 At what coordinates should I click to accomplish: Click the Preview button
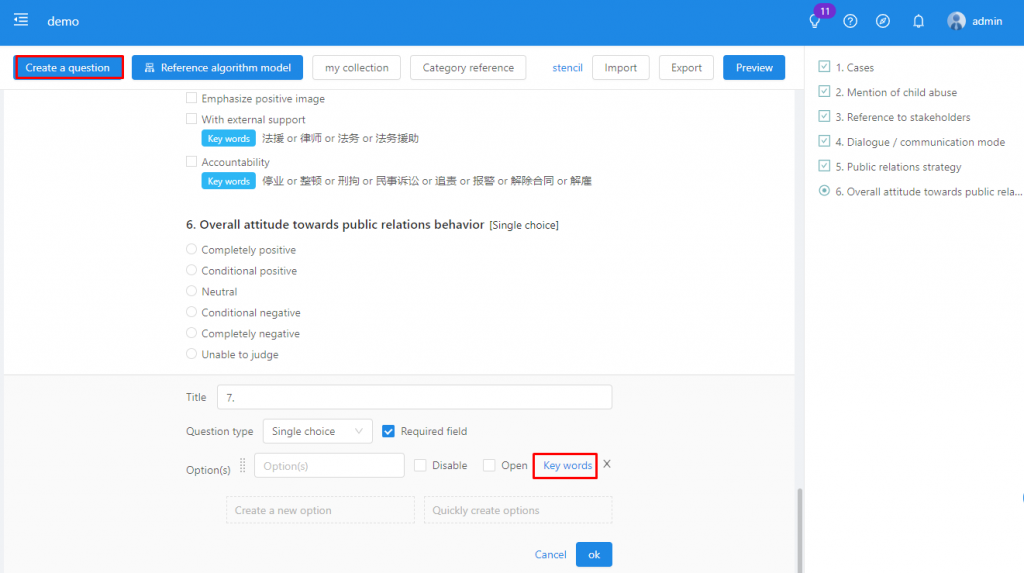(x=753, y=68)
